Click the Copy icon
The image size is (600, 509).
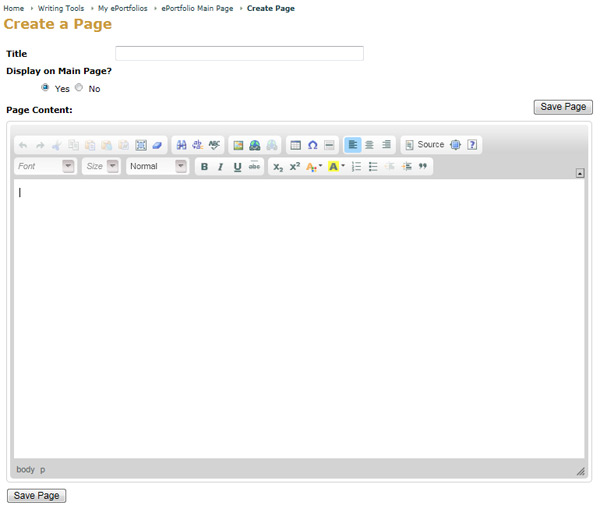(73, 145)
